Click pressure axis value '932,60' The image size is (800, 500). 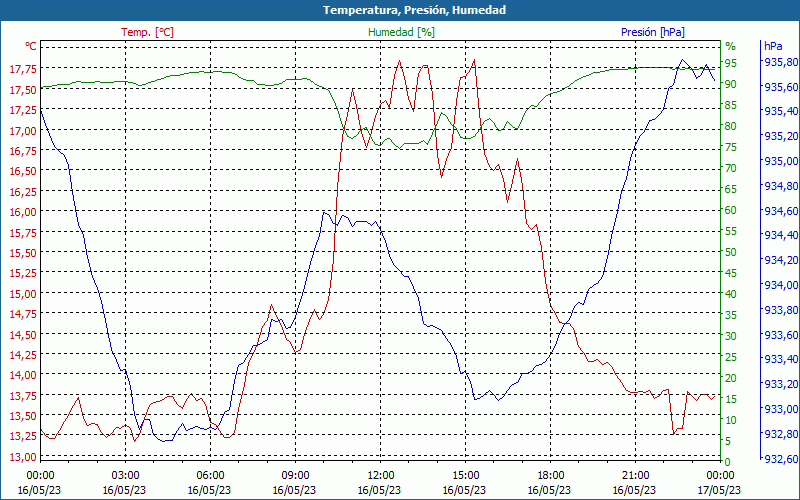(x=780, y=459)
